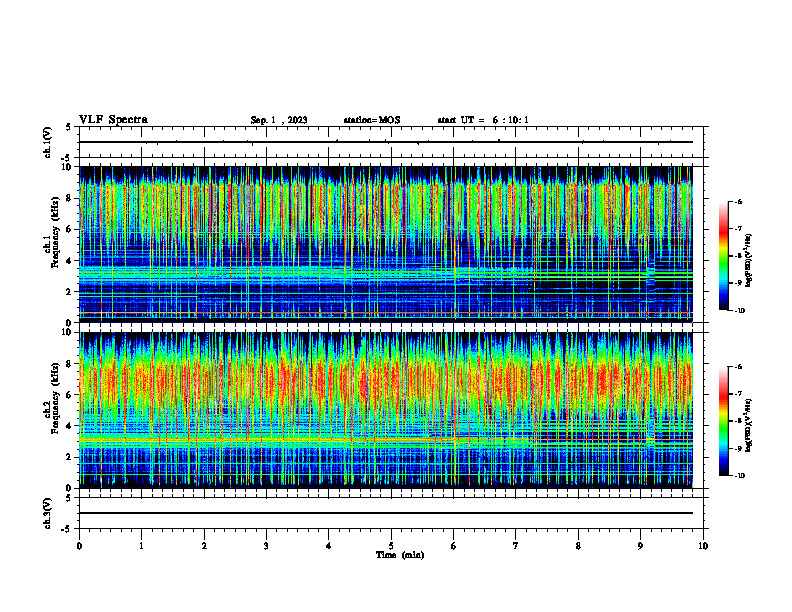Click time axis tick label "1"

point(141,546)
